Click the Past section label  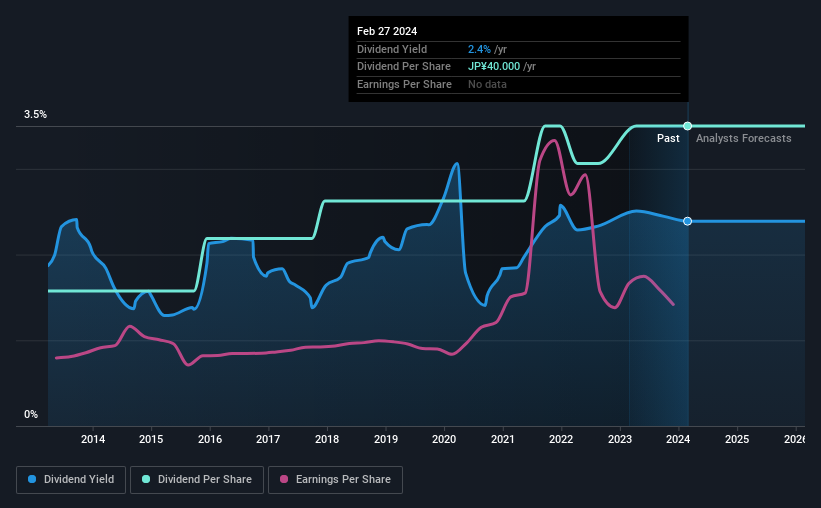click(x=668, y=138)
